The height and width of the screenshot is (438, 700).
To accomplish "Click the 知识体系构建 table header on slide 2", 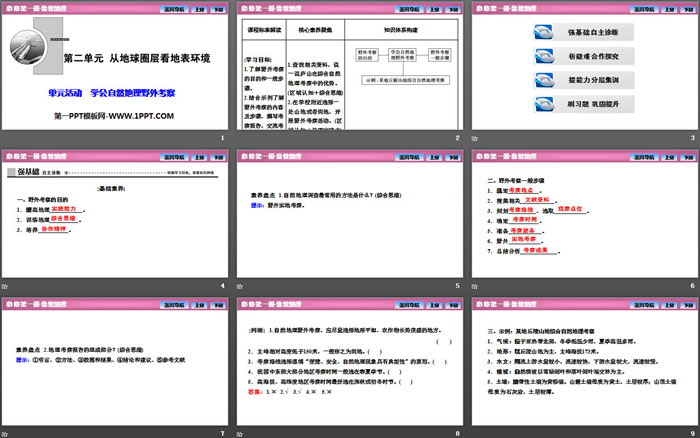I will click(401, 30).
